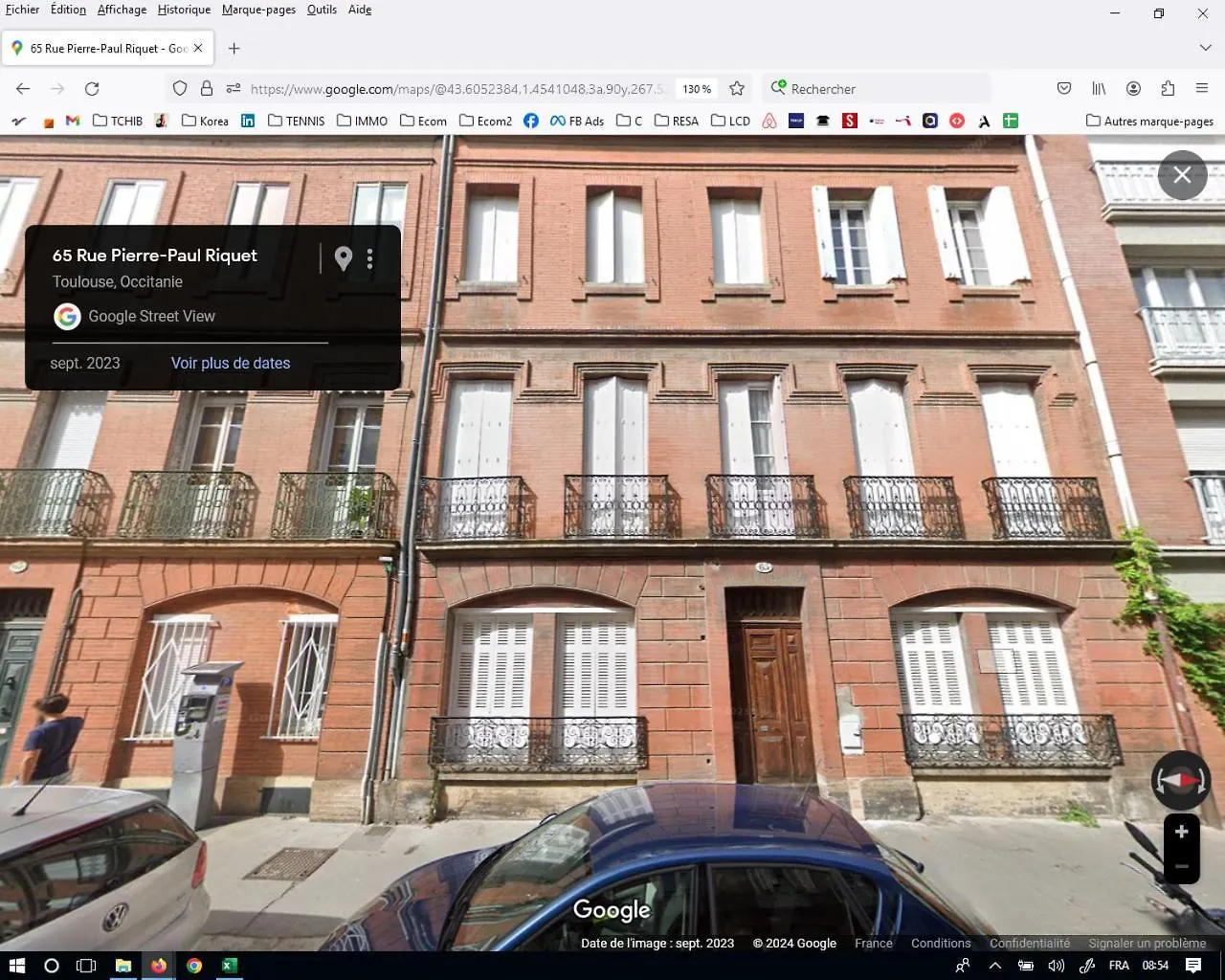Open the Gmail bookmark icon

[73, 121]
